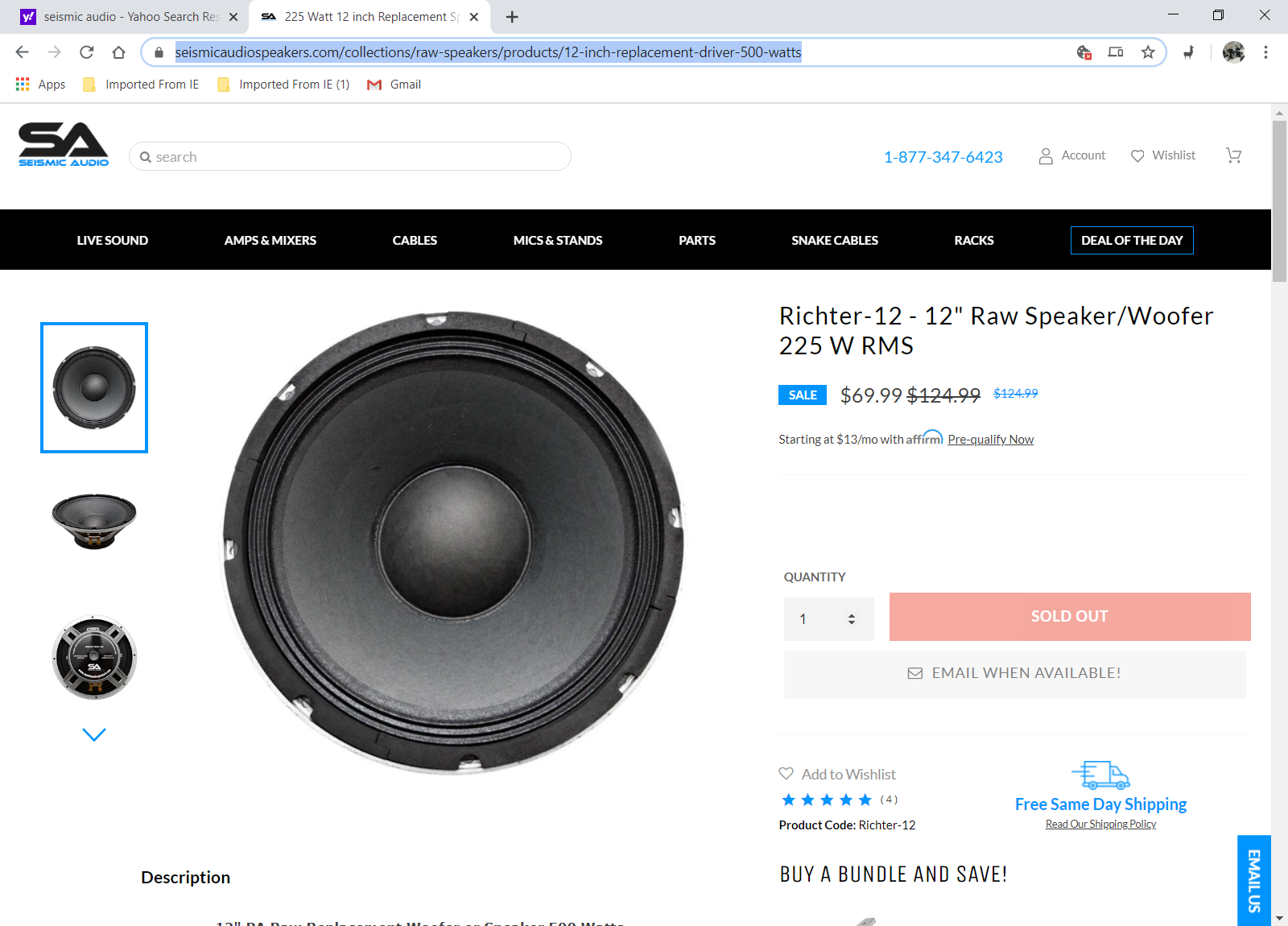Click the site search field
This screenshot has height=926, width=1288.
click(x=350, y=156)
